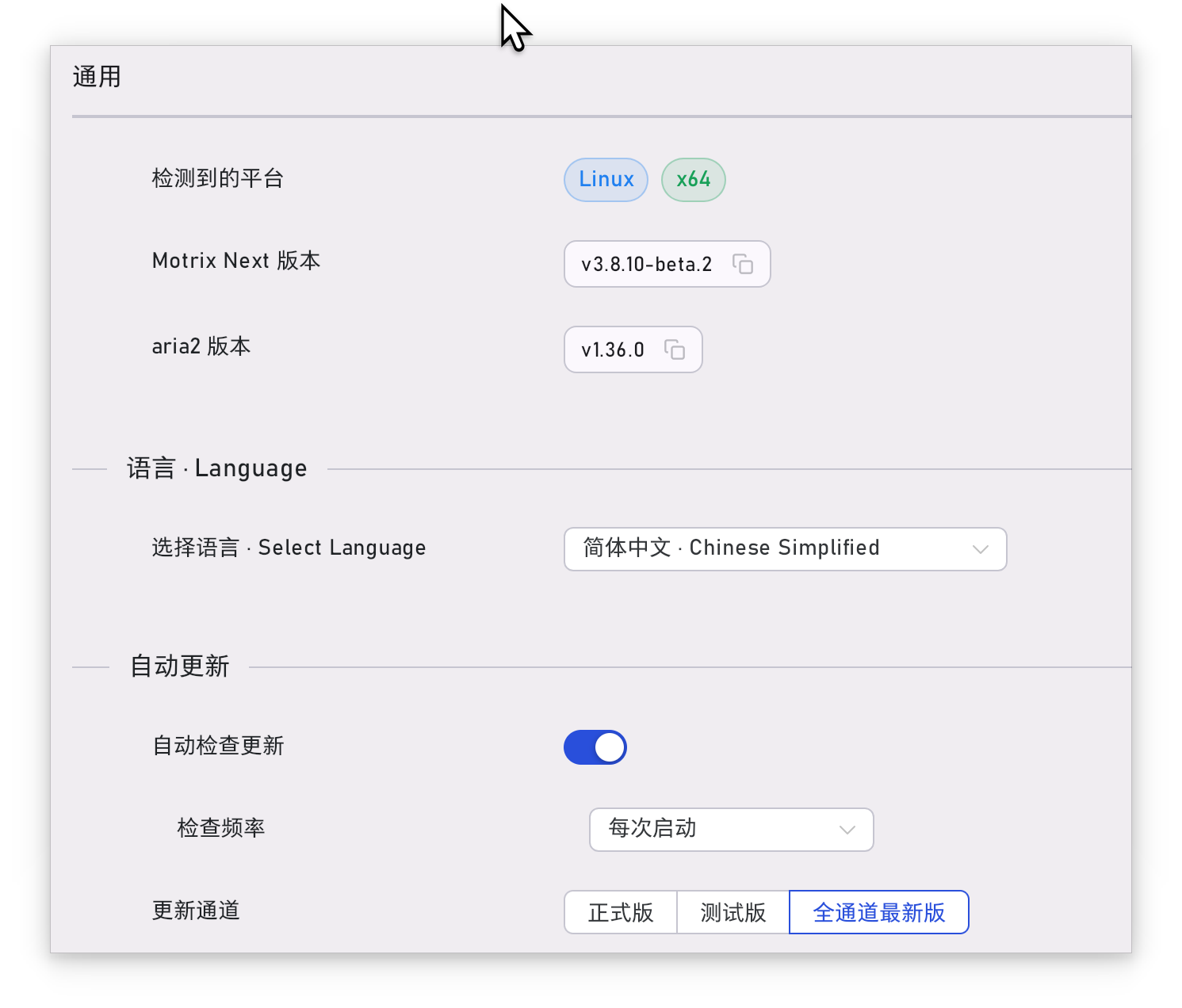Click the Motrix Next 版本 label
This screenshot has height=1008, width=1182.
[x=236, y=261]
